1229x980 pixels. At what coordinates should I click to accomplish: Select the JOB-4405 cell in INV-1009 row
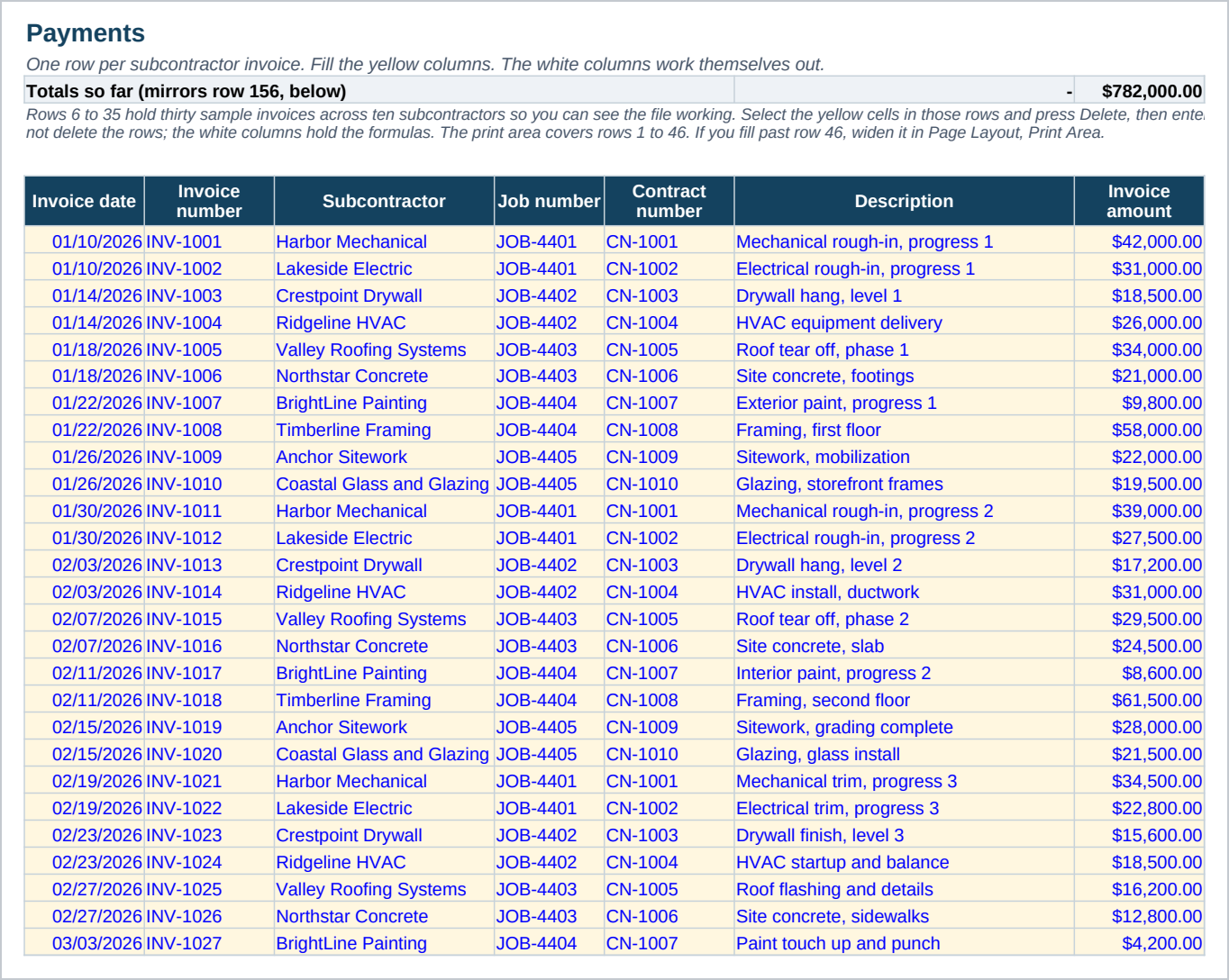point(549,457)
